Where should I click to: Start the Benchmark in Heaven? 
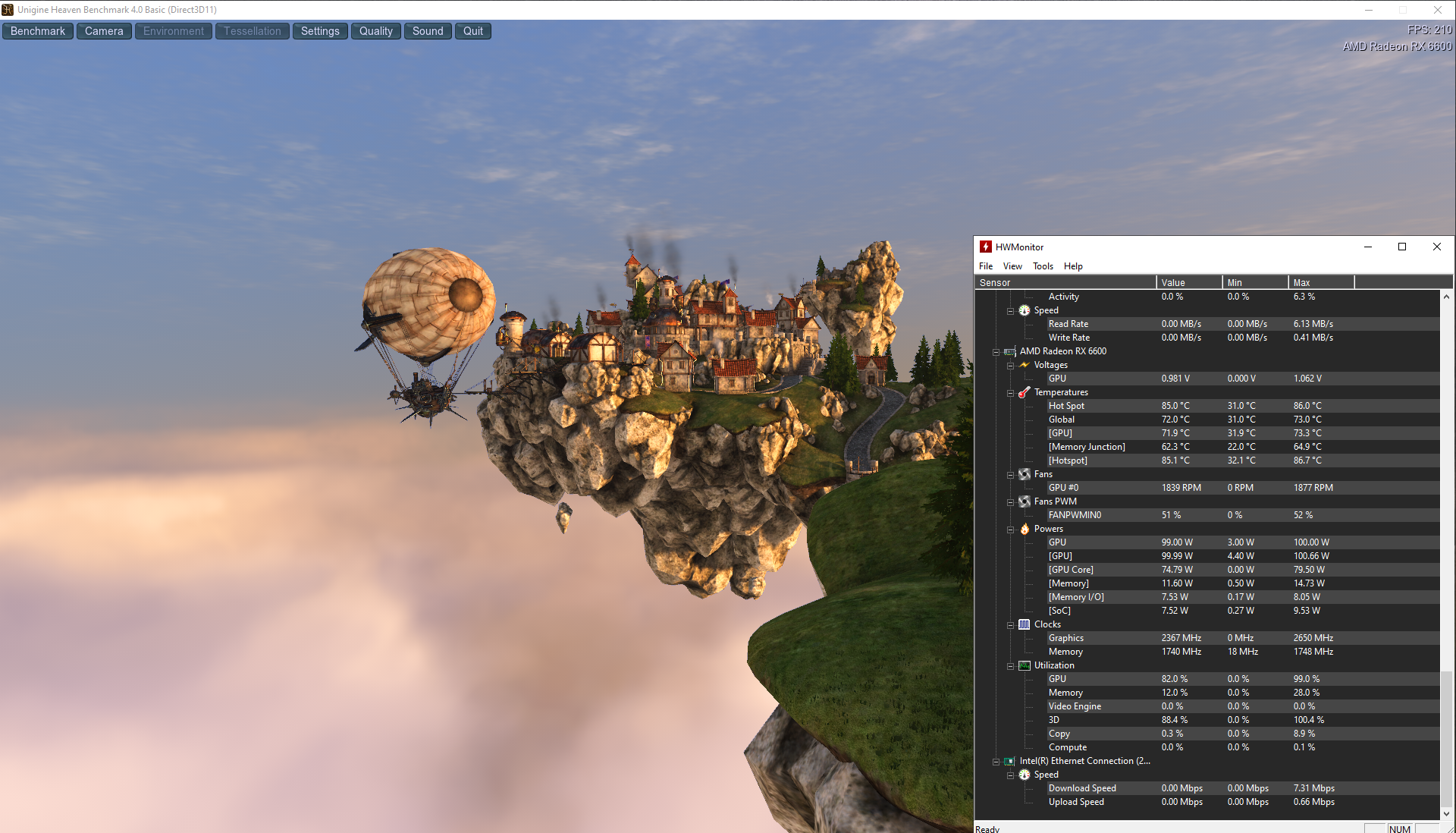pos(38,31)
